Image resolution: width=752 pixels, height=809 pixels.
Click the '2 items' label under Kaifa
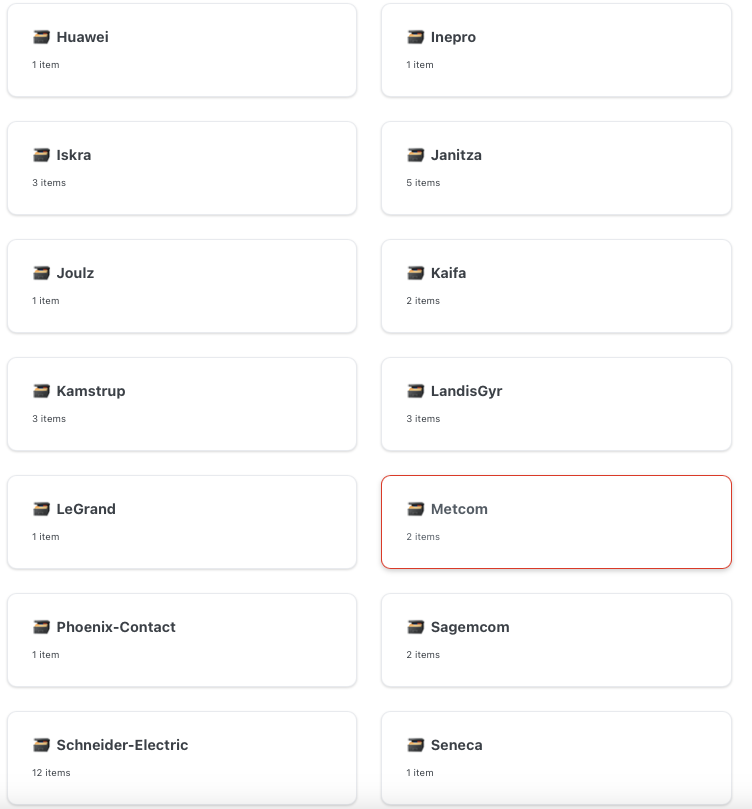423,301
